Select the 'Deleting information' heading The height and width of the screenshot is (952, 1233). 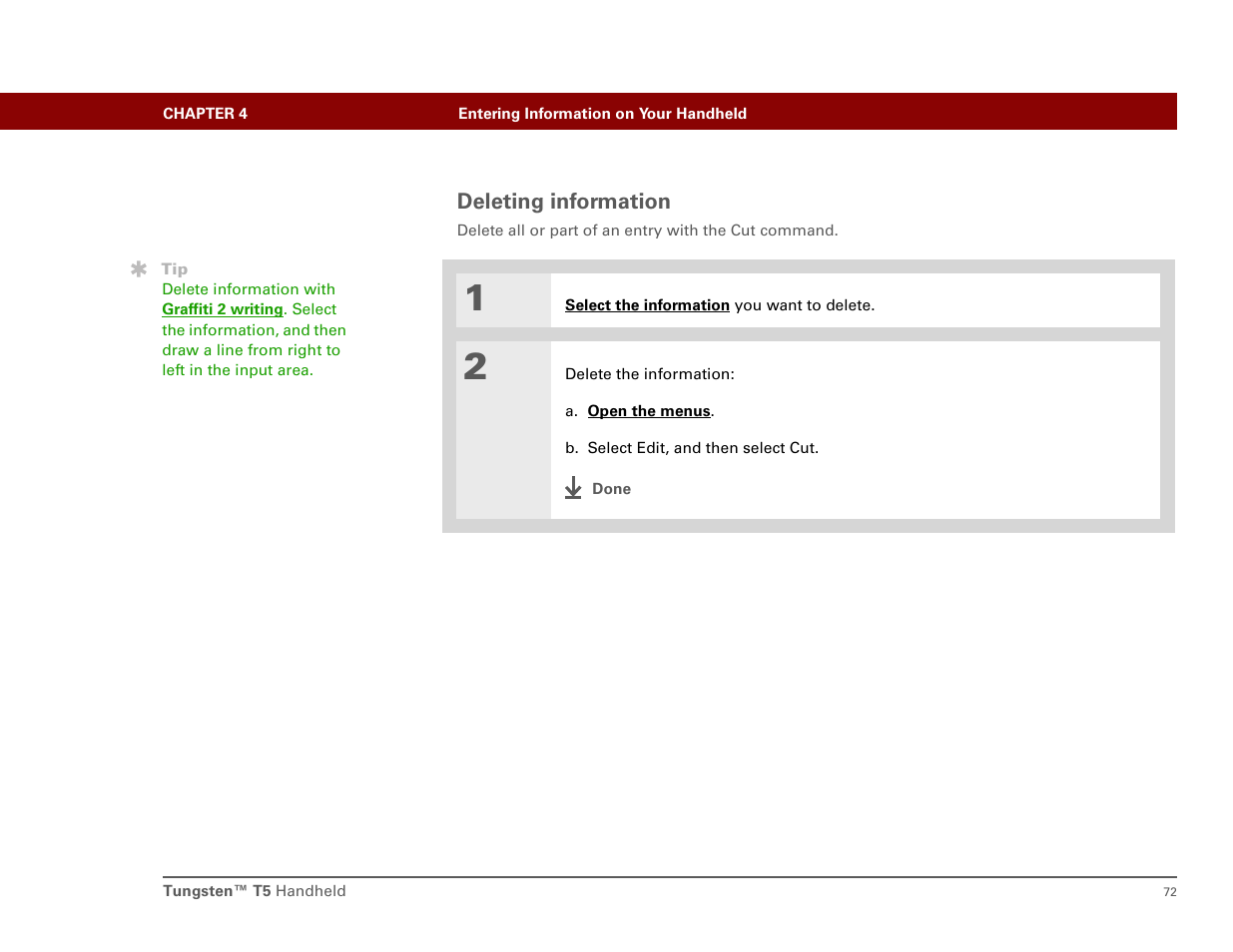point(564,202)
